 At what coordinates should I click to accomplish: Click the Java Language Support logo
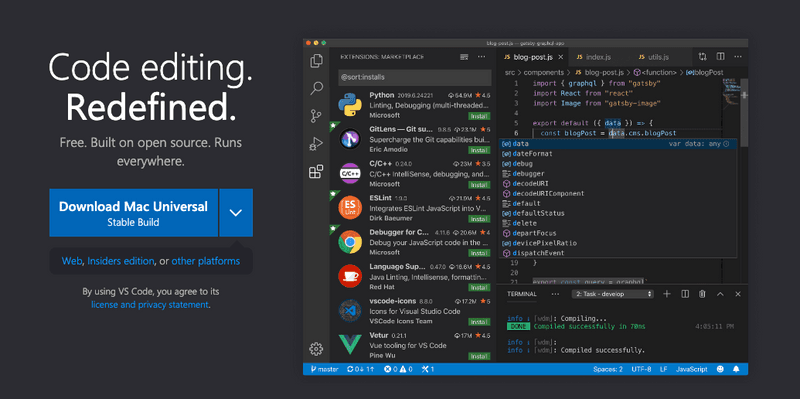pyautogui.click(x=350, y=276)
